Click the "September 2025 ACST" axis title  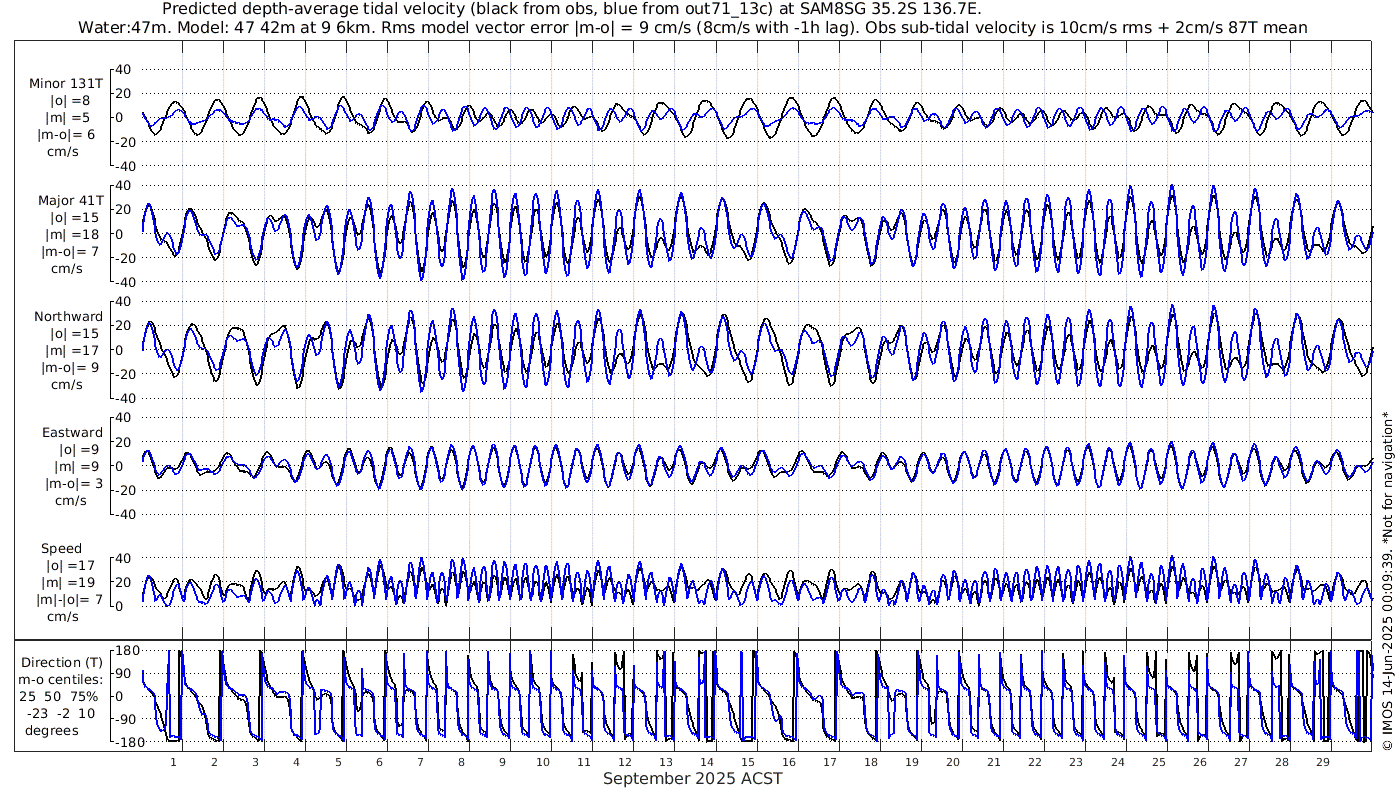[x=692, y=778]
